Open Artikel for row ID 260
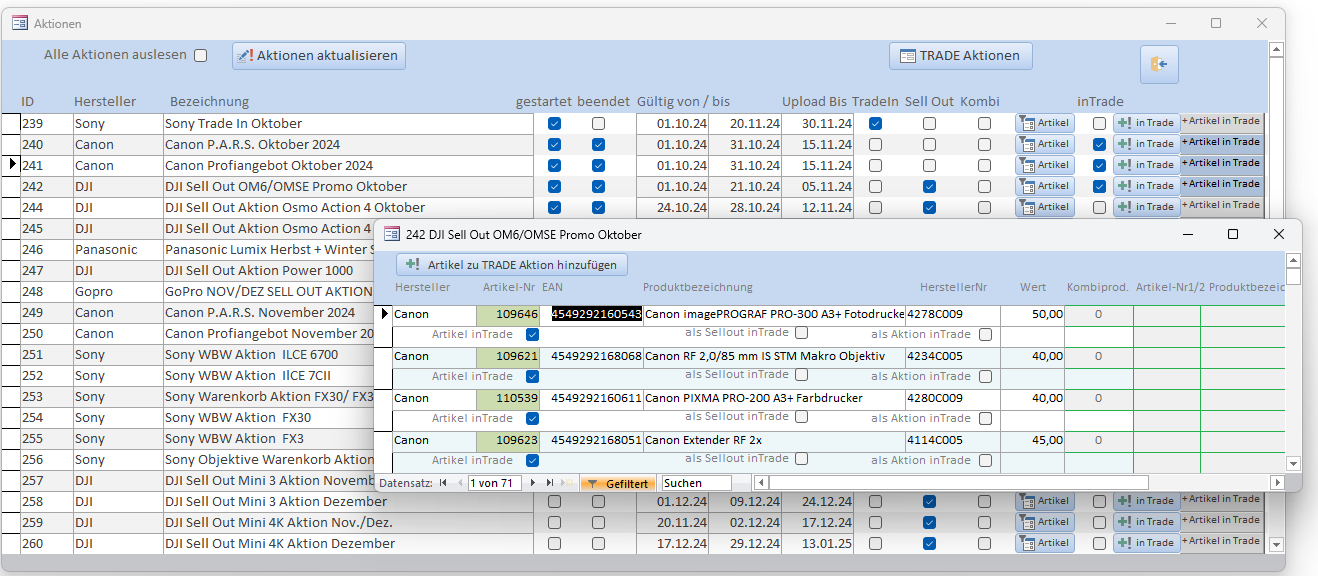Viewport: 1318px width, 576px height. click(1045, 543)
